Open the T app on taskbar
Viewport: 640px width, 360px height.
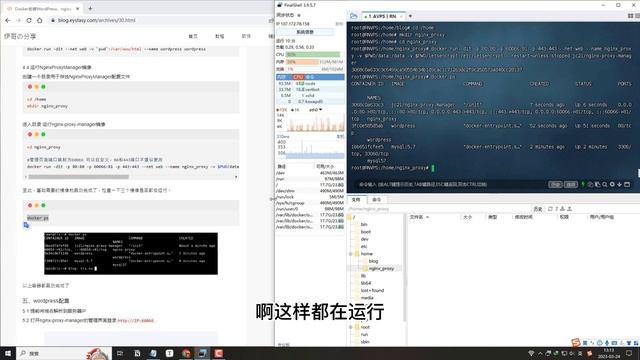click(x=169, y=353)
